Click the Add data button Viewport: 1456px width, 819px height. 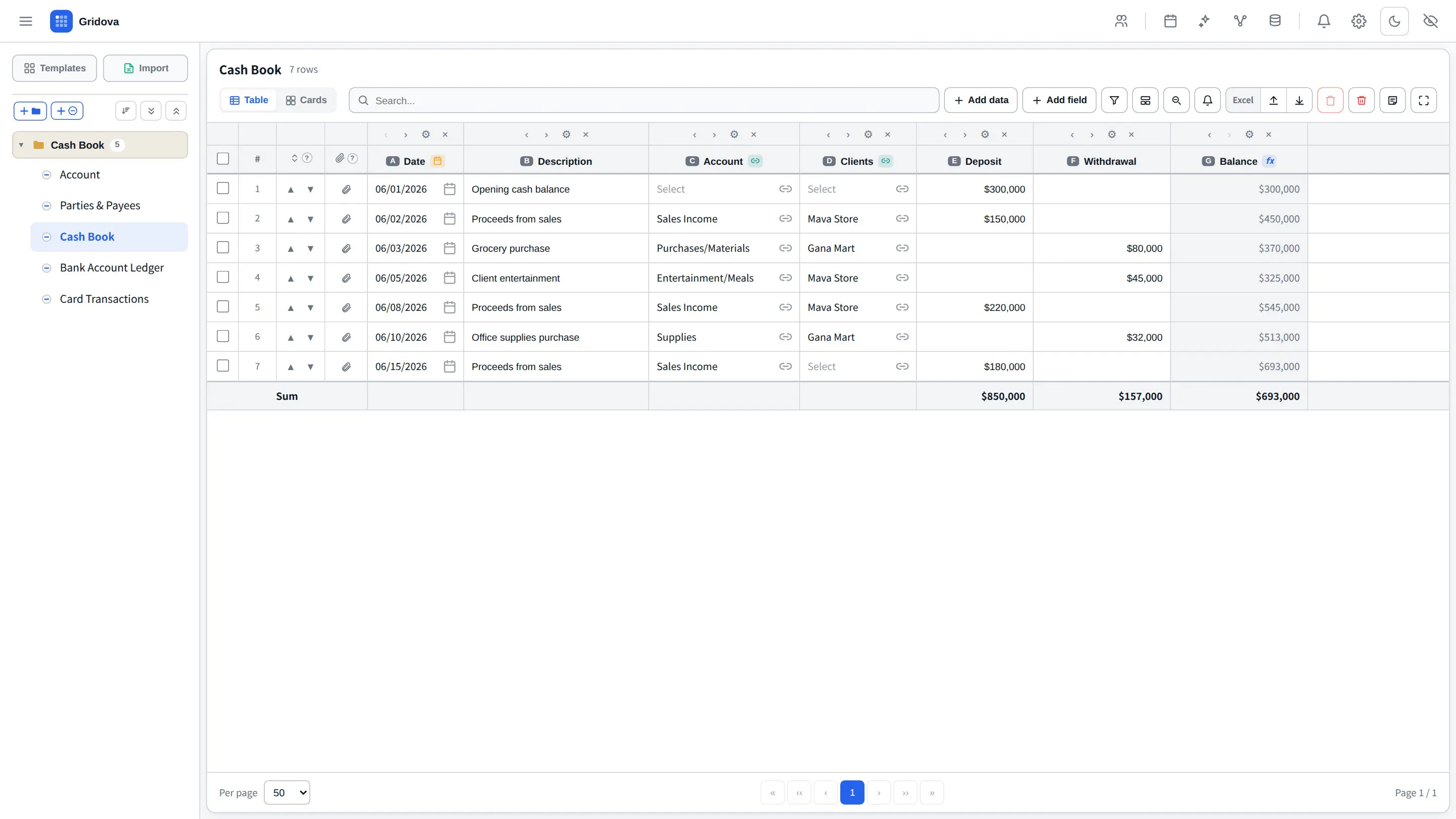pyautogui.click(x=981, y=100)
